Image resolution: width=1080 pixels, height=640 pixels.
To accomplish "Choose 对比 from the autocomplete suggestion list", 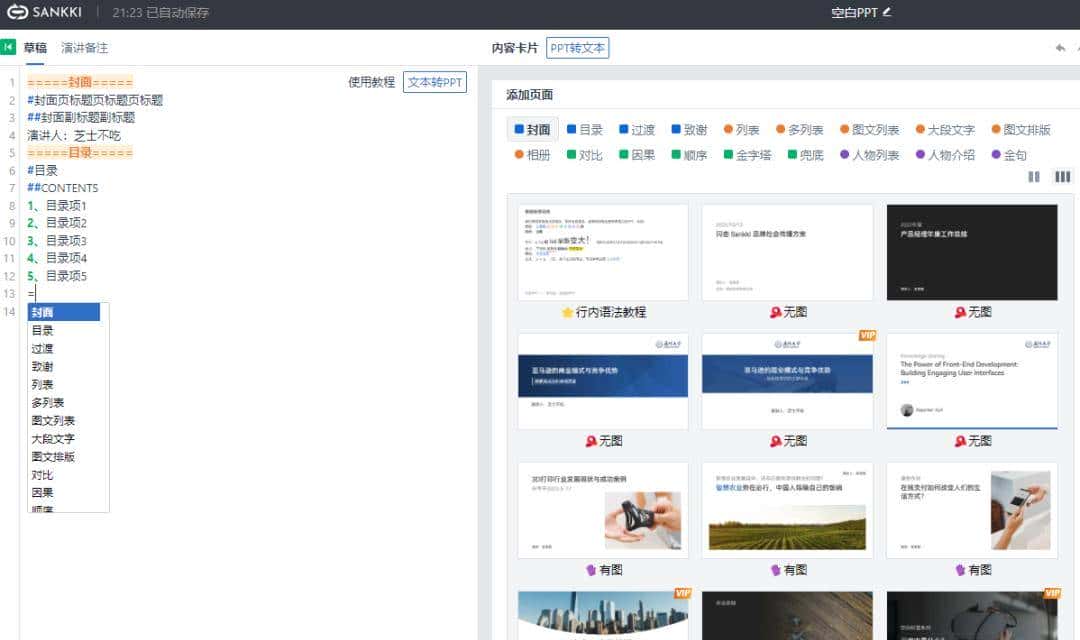I will [x=43, y=475].
